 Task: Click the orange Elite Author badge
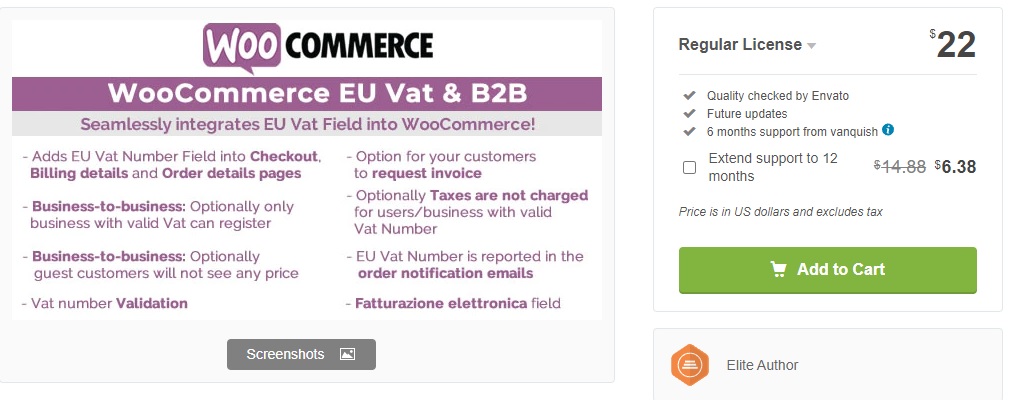coord(689,365)
